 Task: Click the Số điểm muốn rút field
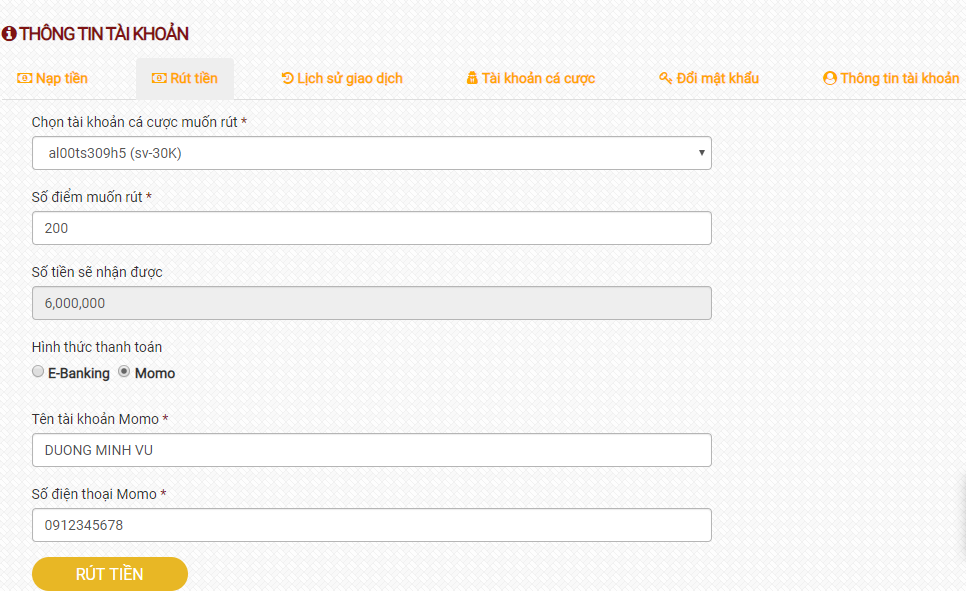coord(371,228)
